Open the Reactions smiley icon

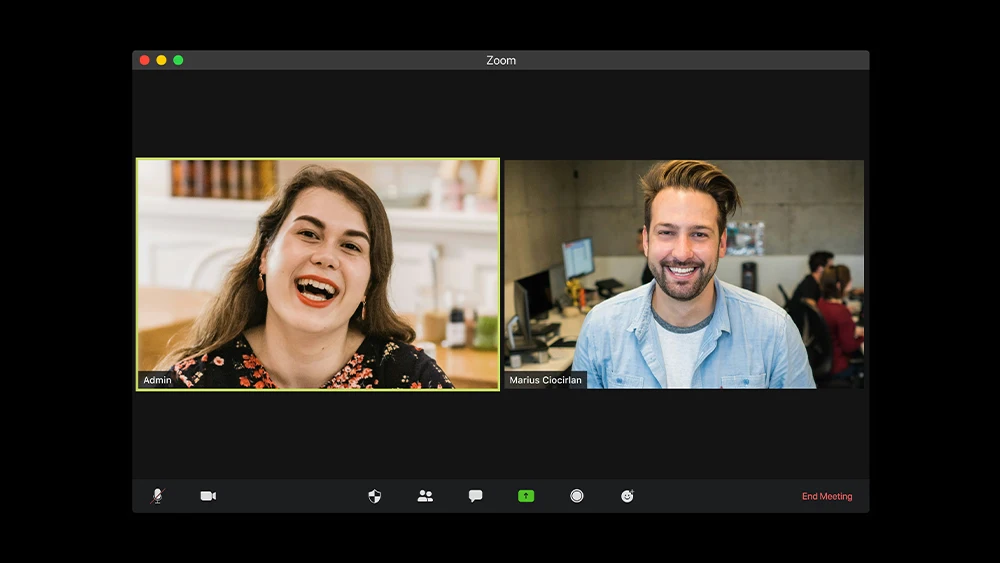tap(628, 496)
